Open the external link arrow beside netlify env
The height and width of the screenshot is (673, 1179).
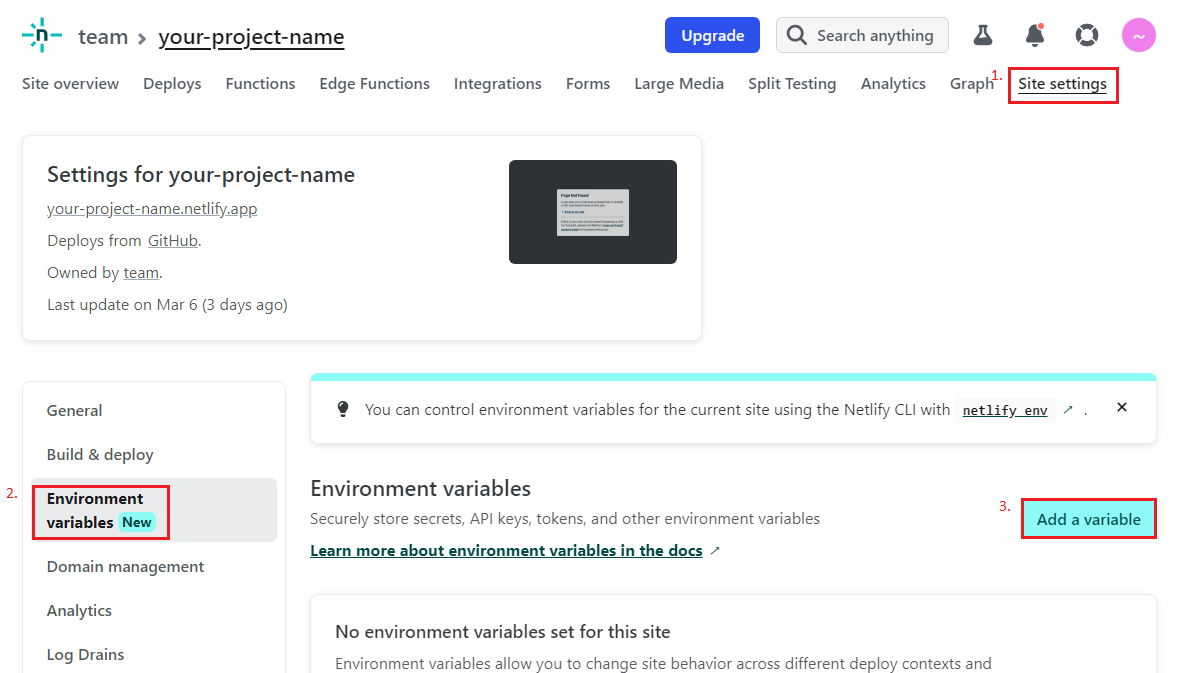[x=1068, y=410]
